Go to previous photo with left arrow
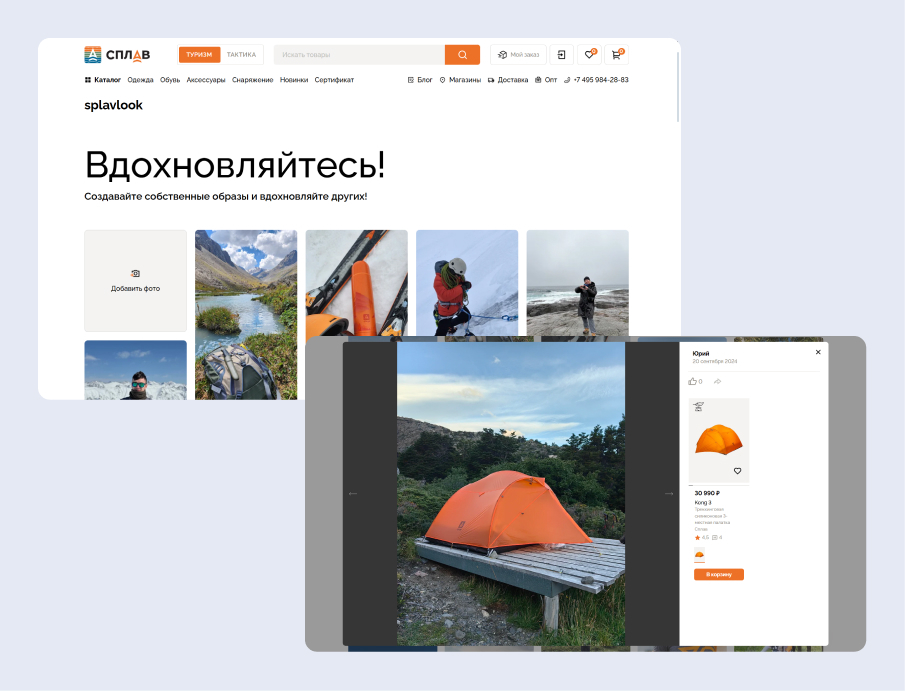This screenshot has width=905, height=691. tap(352, 493)
